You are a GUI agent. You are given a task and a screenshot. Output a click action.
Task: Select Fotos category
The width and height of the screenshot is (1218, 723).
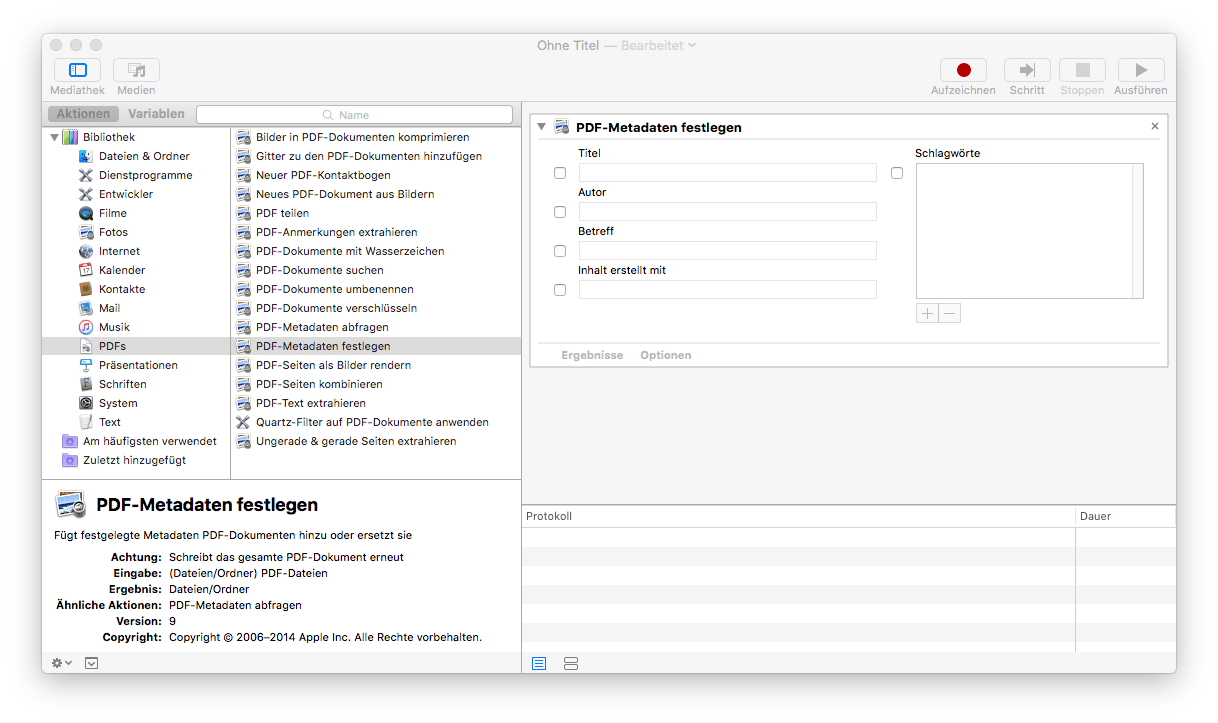tap(113, 232)
